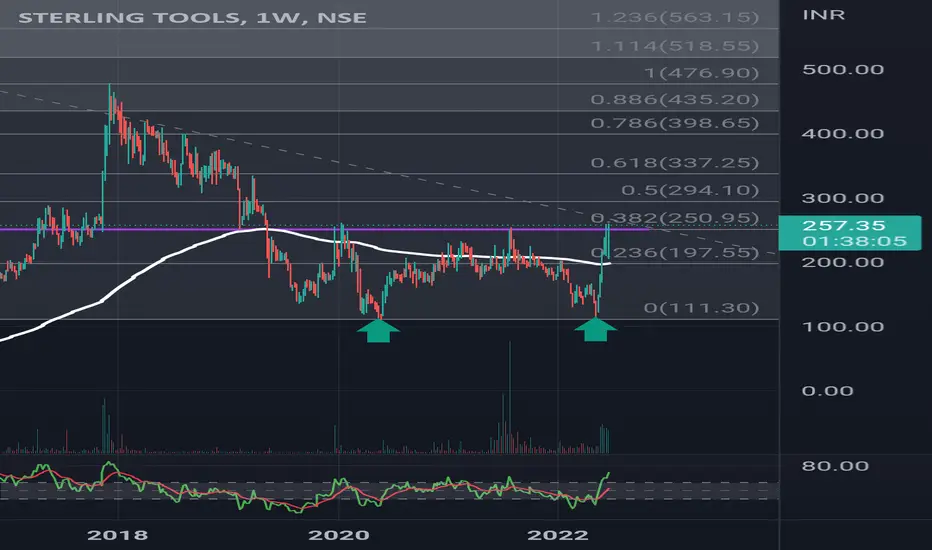Image resolution: width=932 pixels, height=550 pixels.
Task: Click the 2020 time axis label
Action: click(339, 535)
